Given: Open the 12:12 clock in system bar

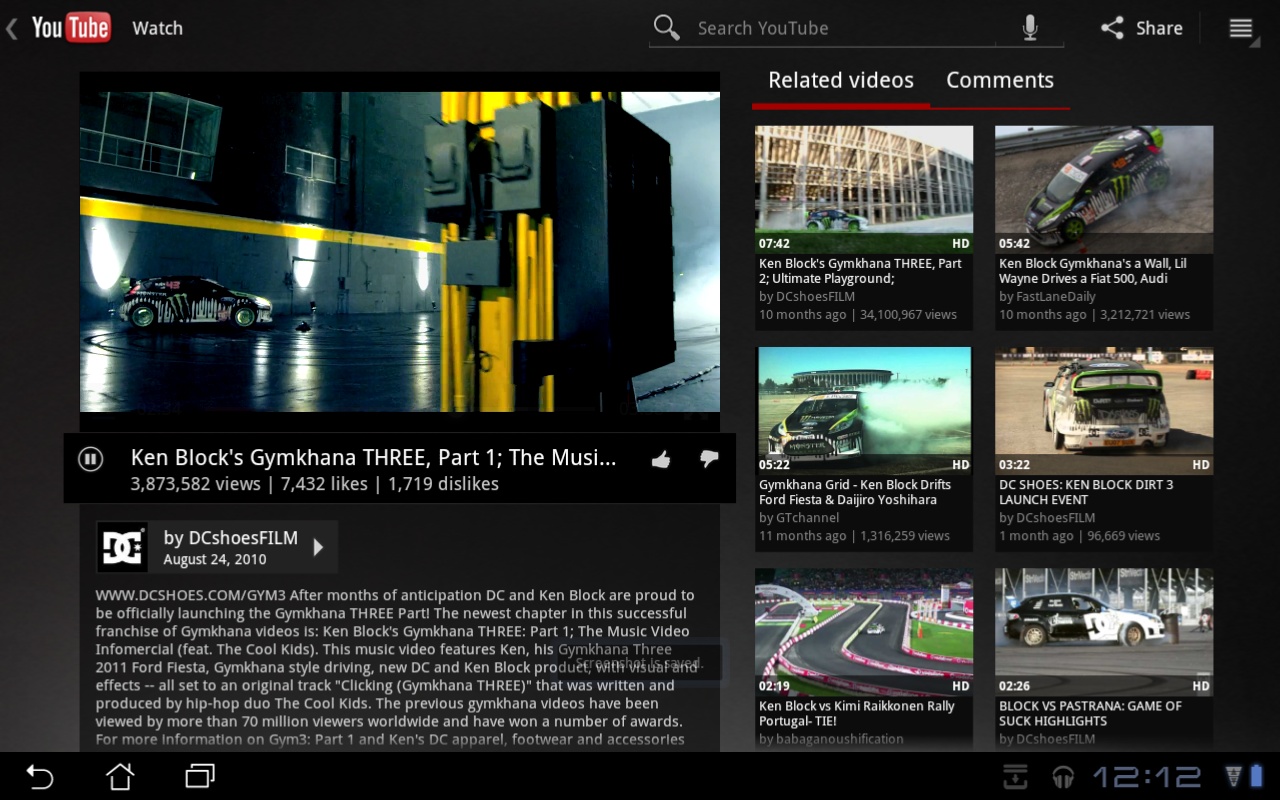Looking at the screenshot, I should click(1147, 777).
